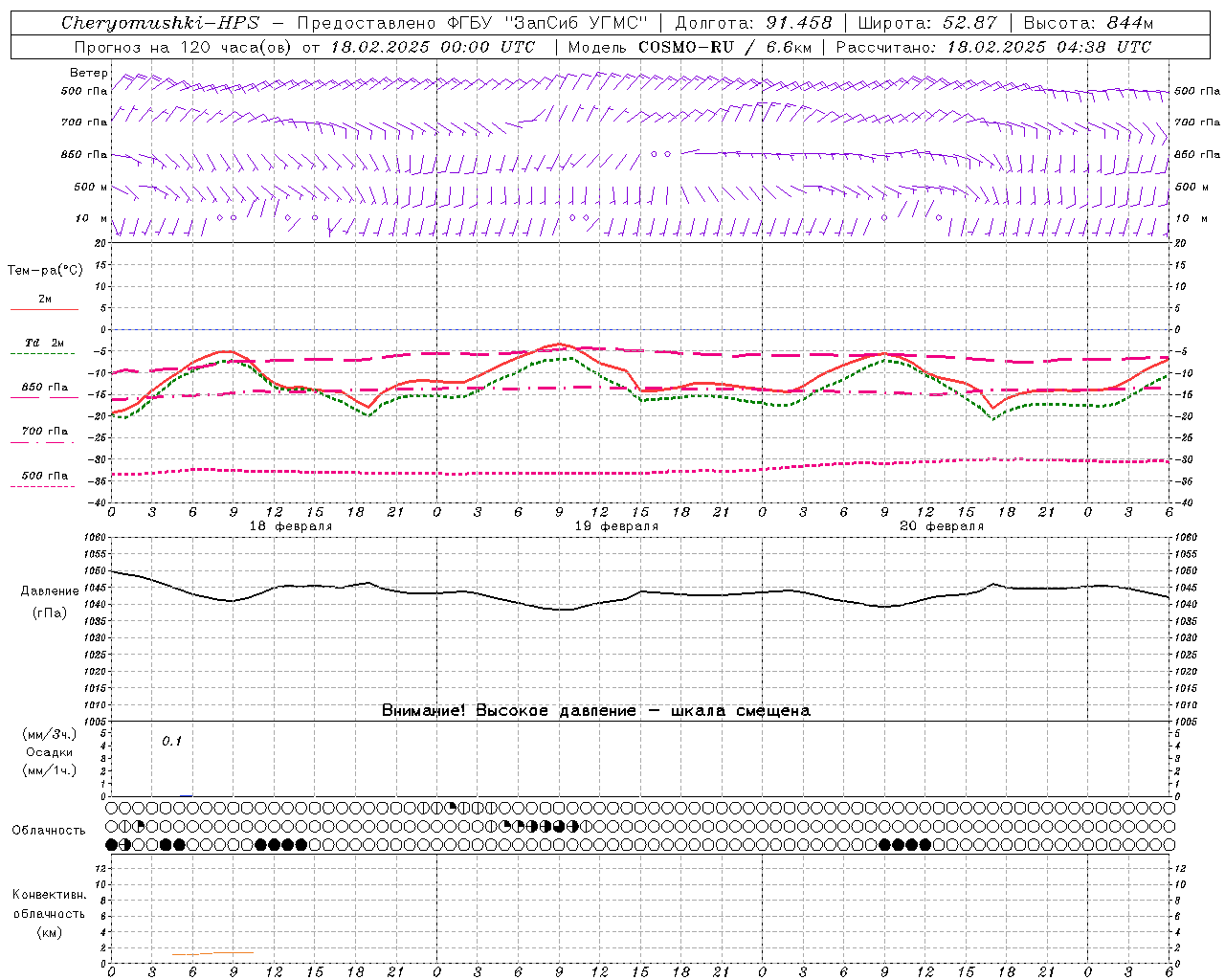The height and width of the screenshot is (980, 1225).
Task: Click the Долгота: 91.458 value
Action: point(753,23)
